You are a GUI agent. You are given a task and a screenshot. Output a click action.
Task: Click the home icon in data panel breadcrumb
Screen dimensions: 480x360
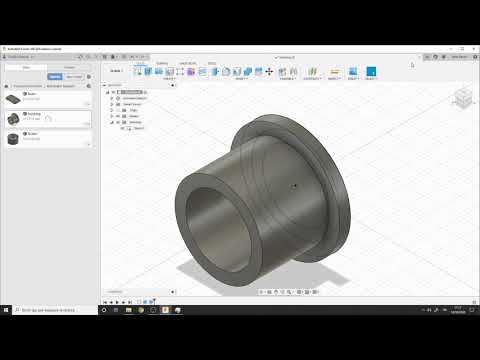pyautogui.click(x=6, y=86)
